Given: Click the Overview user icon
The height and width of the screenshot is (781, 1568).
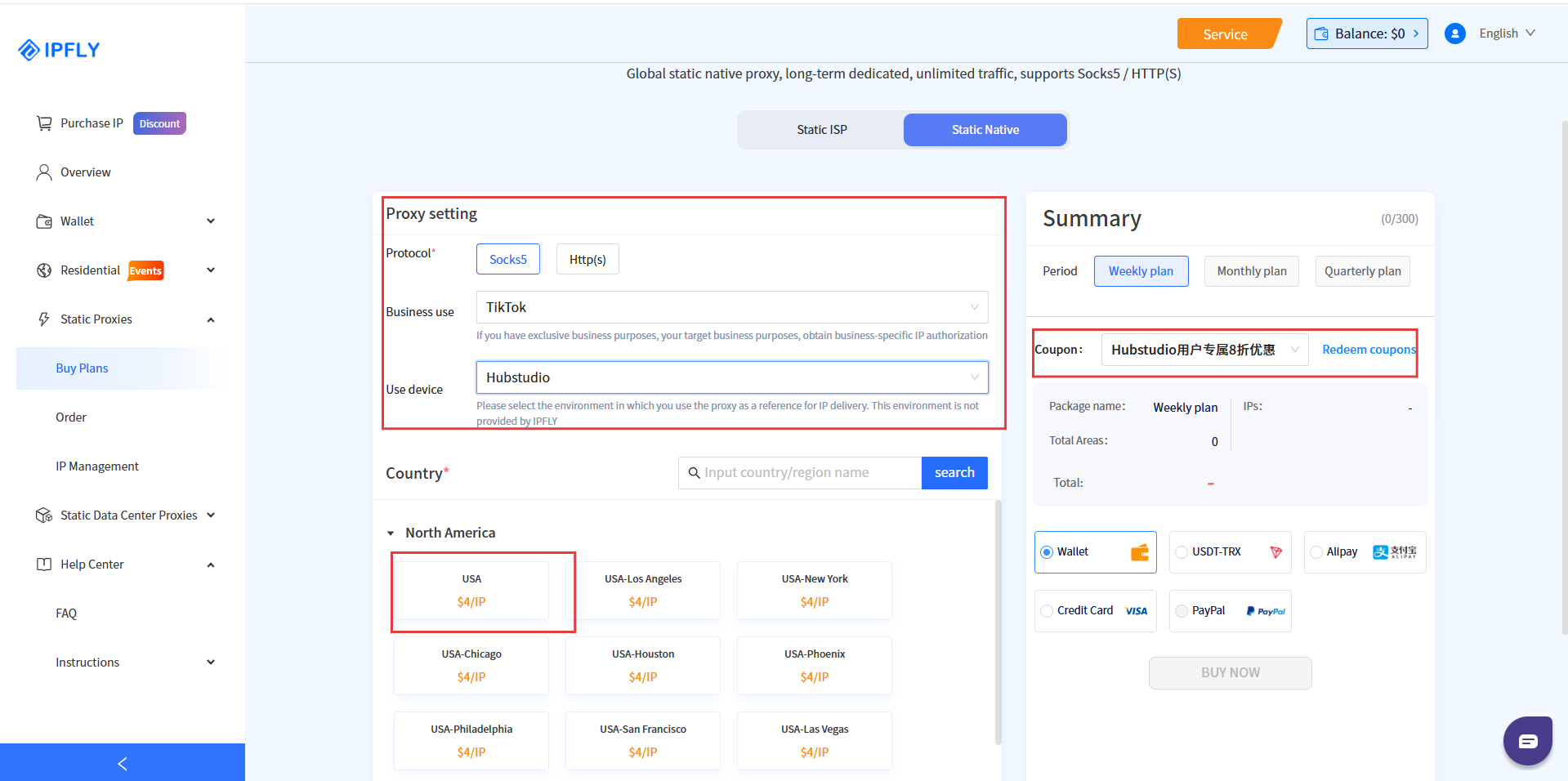Looking at the screenshot, I should point(44,172).
